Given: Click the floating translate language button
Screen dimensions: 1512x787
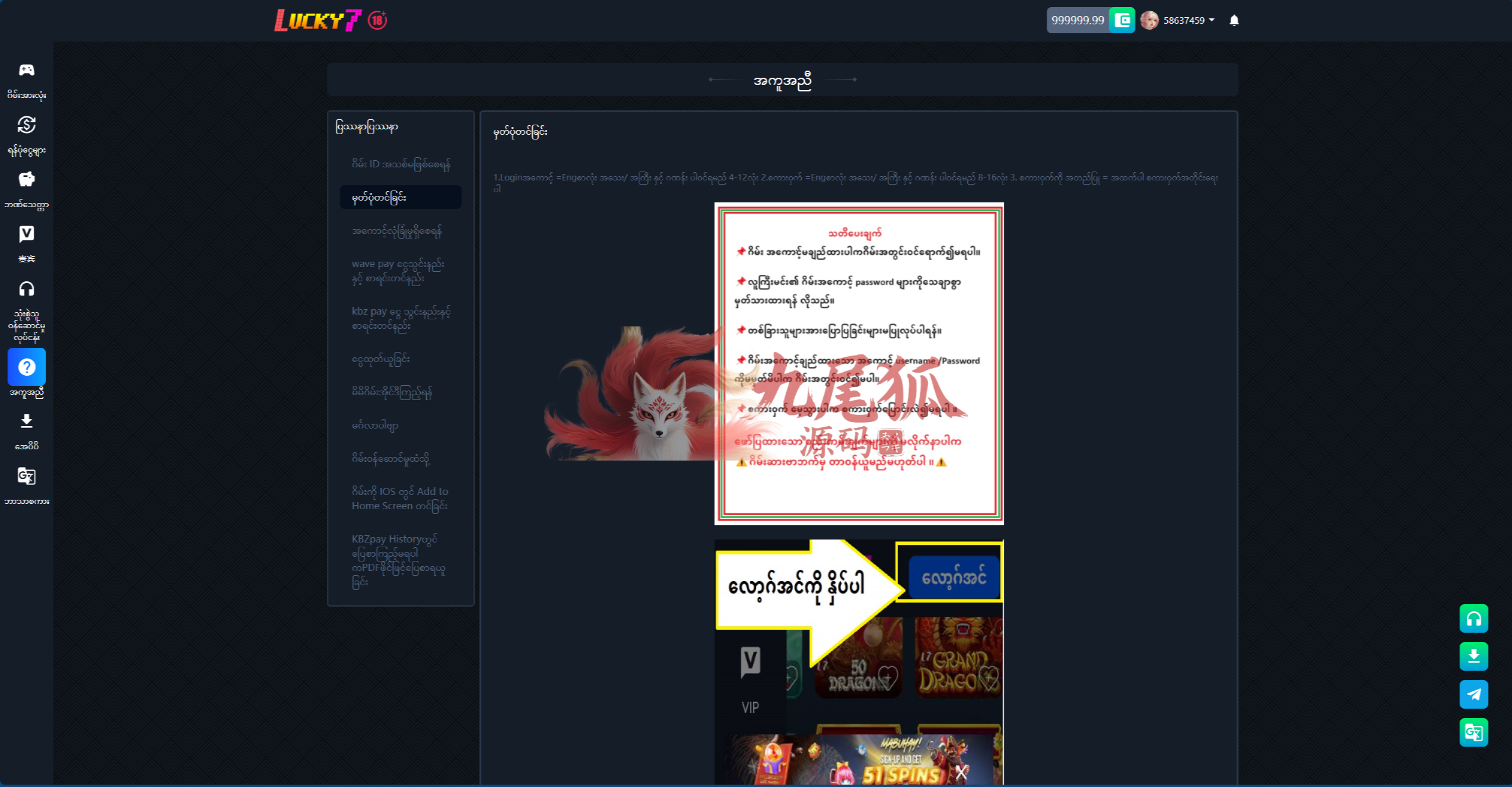Looking at the screenshot, I should [x=1473, y=732].
